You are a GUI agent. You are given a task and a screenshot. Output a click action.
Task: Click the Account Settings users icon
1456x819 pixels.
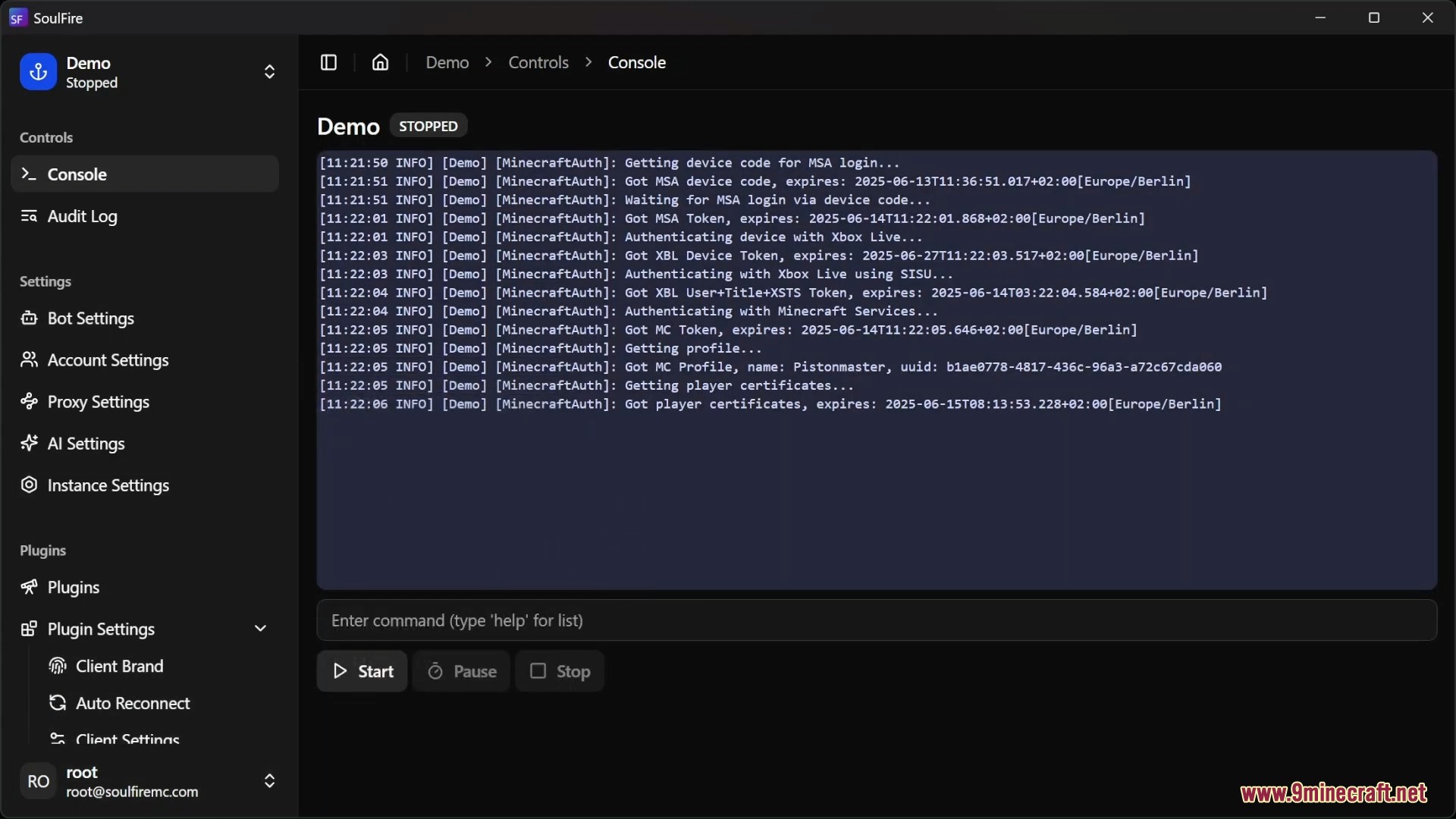[29, 359]
